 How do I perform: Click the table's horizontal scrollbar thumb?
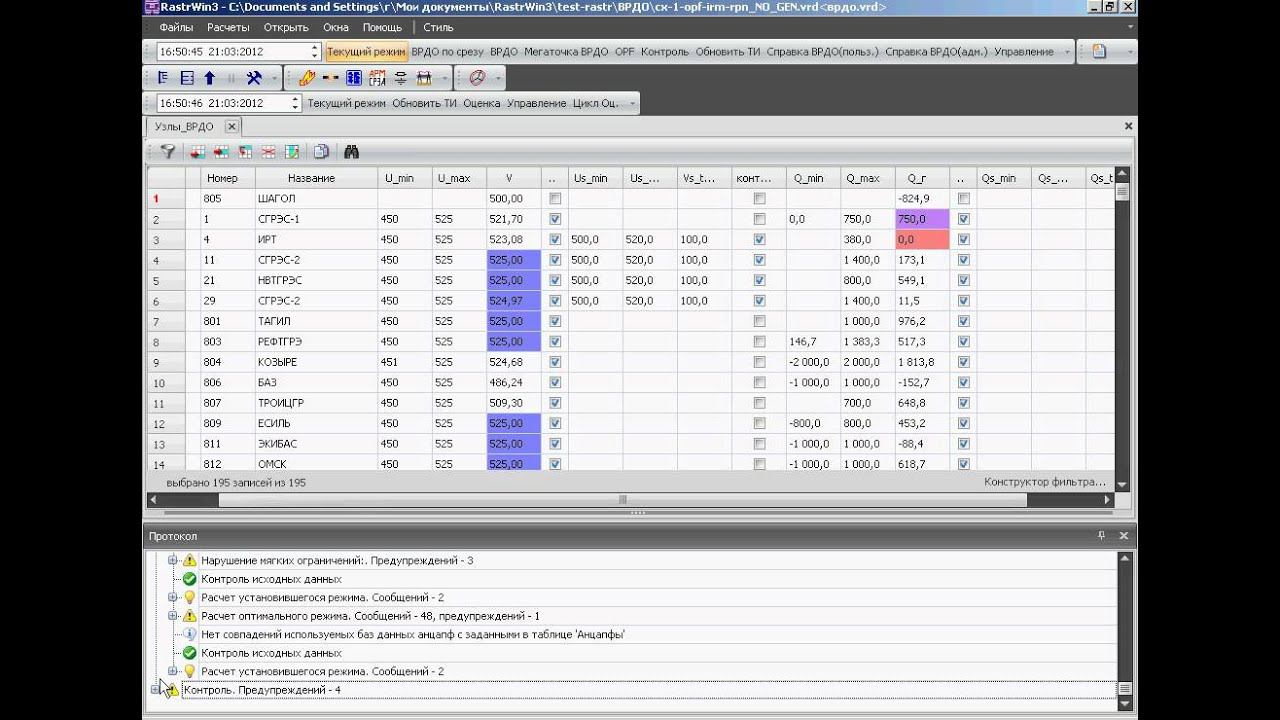(x=622, y=500)
